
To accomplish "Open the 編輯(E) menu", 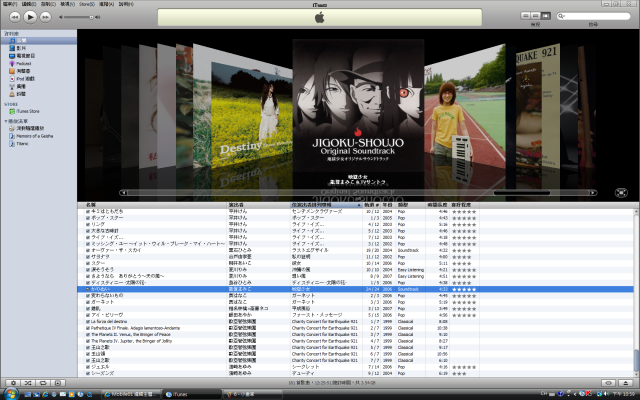I will point(29,4).
